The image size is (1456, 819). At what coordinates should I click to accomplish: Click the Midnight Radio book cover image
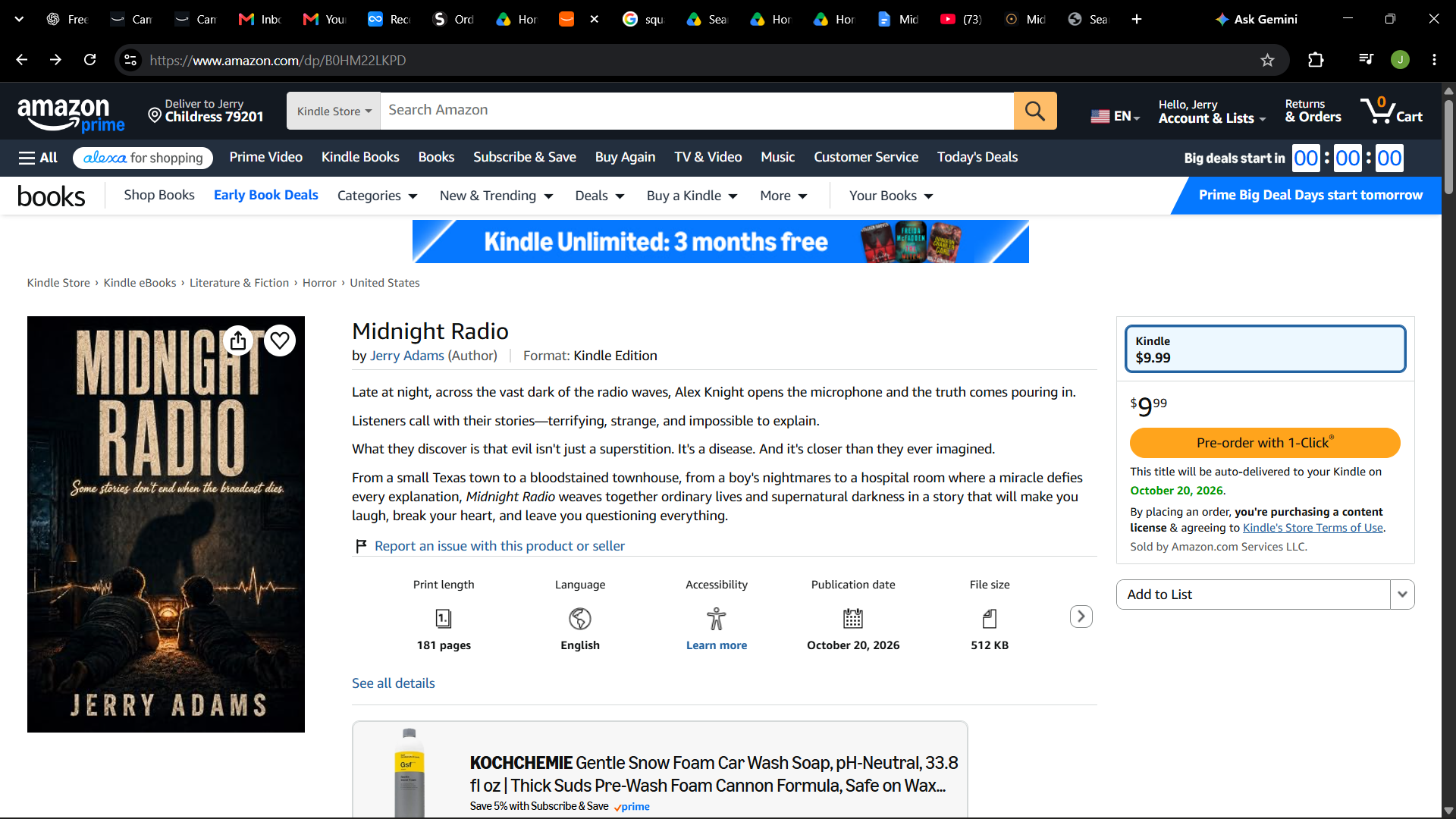pos(166,524)
